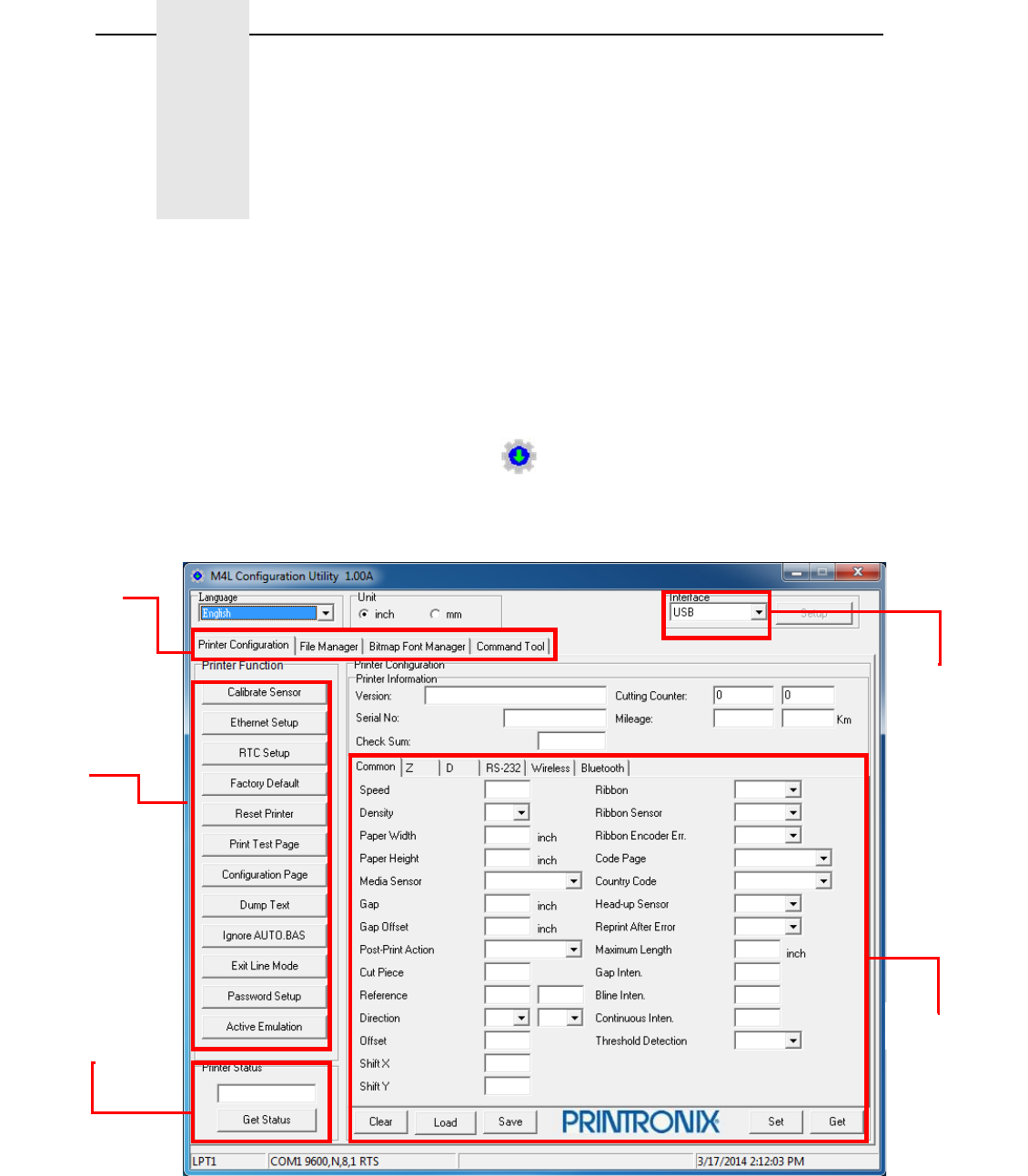Select the D settings tab

click(460, 769)
